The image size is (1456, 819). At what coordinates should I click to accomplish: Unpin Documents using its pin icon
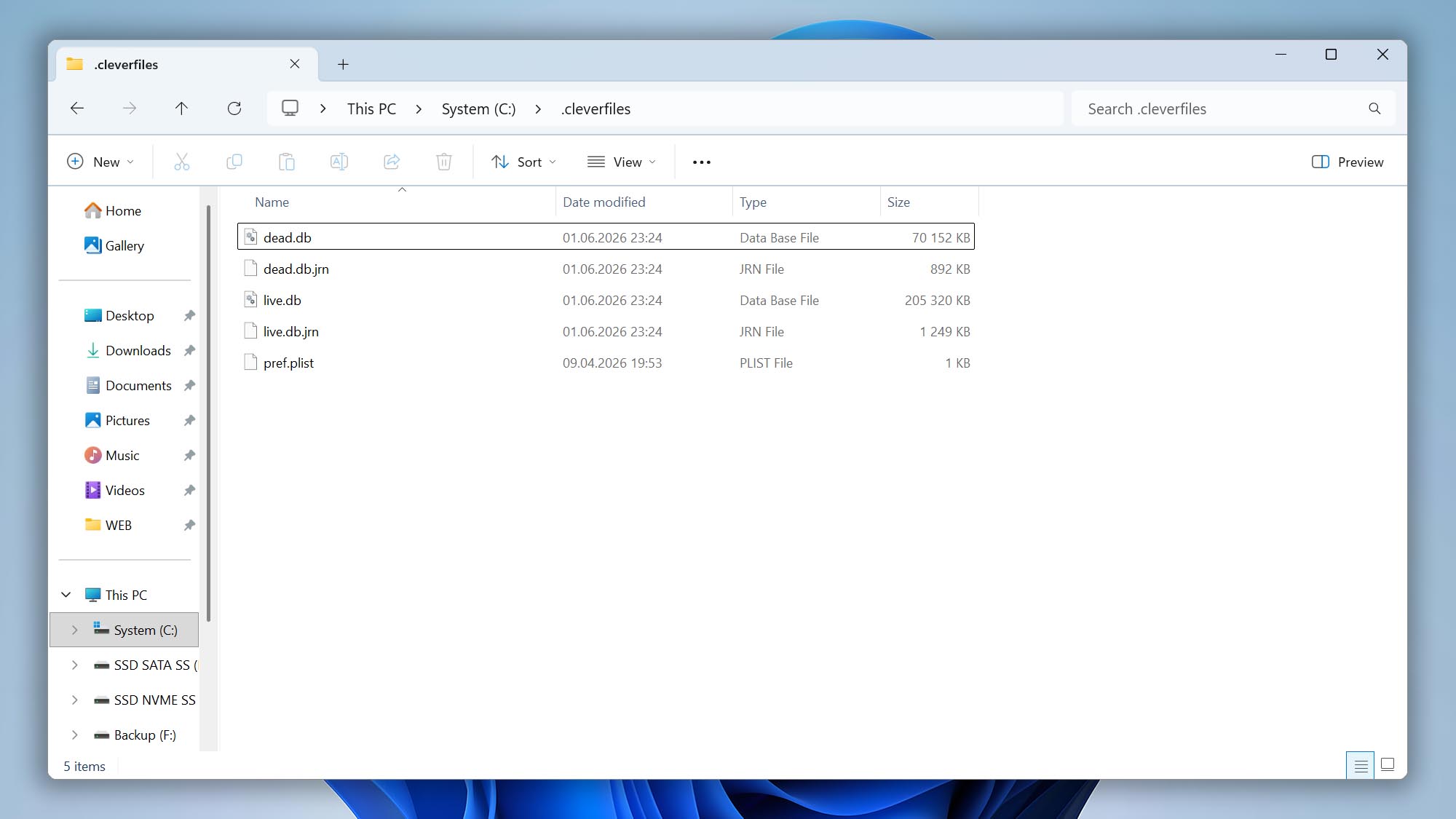189,385
